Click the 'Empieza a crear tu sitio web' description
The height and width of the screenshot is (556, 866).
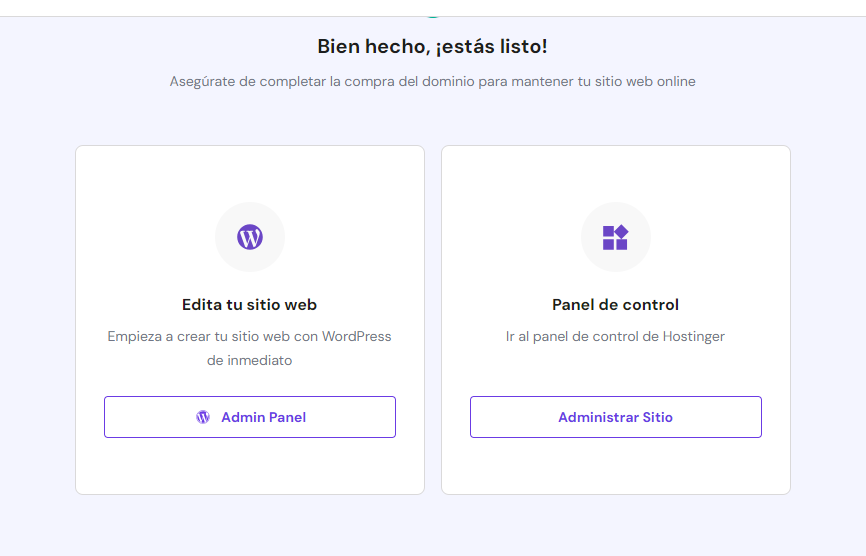250,348
